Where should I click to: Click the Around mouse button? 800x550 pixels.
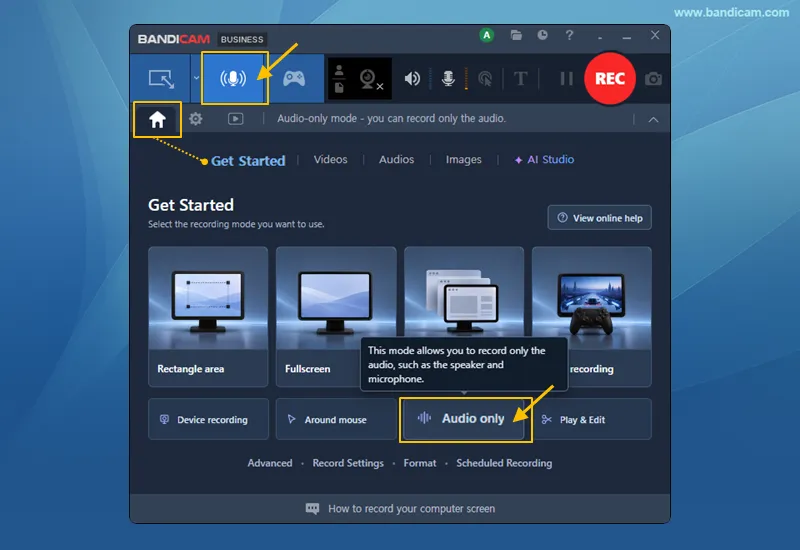pos(337,419)
